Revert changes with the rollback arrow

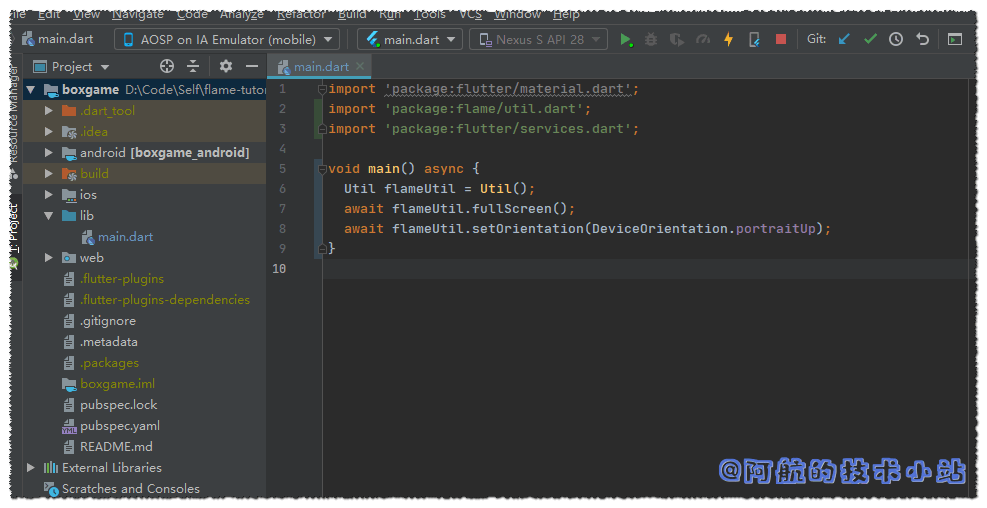[x=922, y=40]
